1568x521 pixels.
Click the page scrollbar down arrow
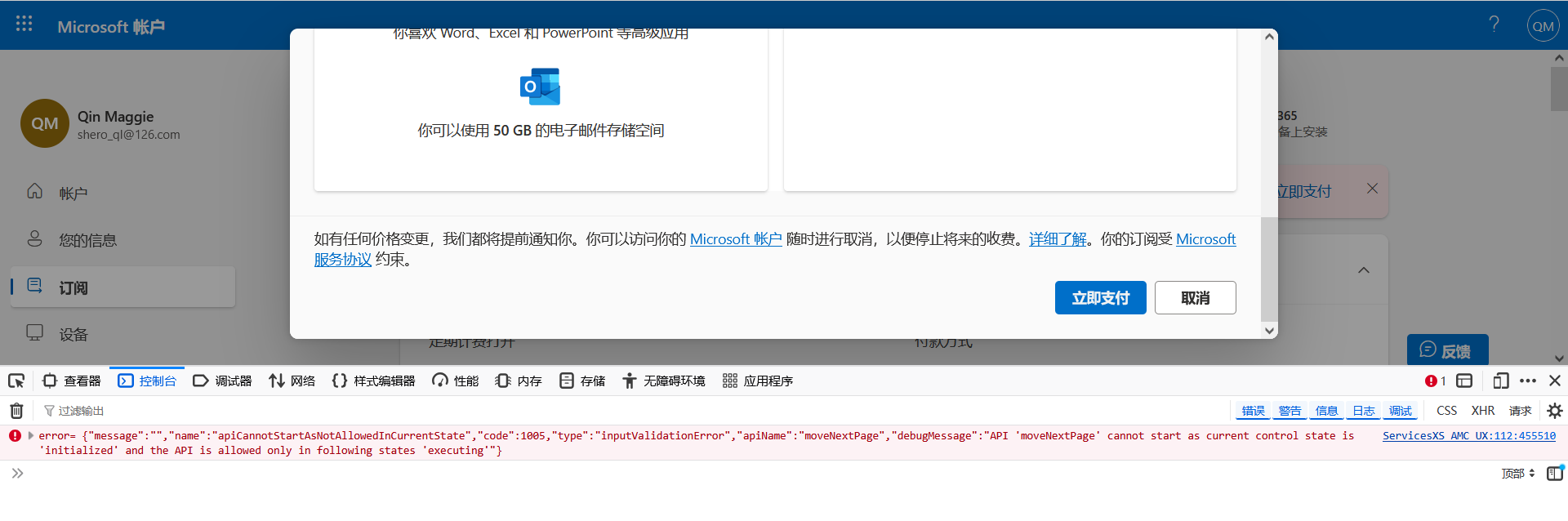pyautogui.click(x=1559, y=358)
